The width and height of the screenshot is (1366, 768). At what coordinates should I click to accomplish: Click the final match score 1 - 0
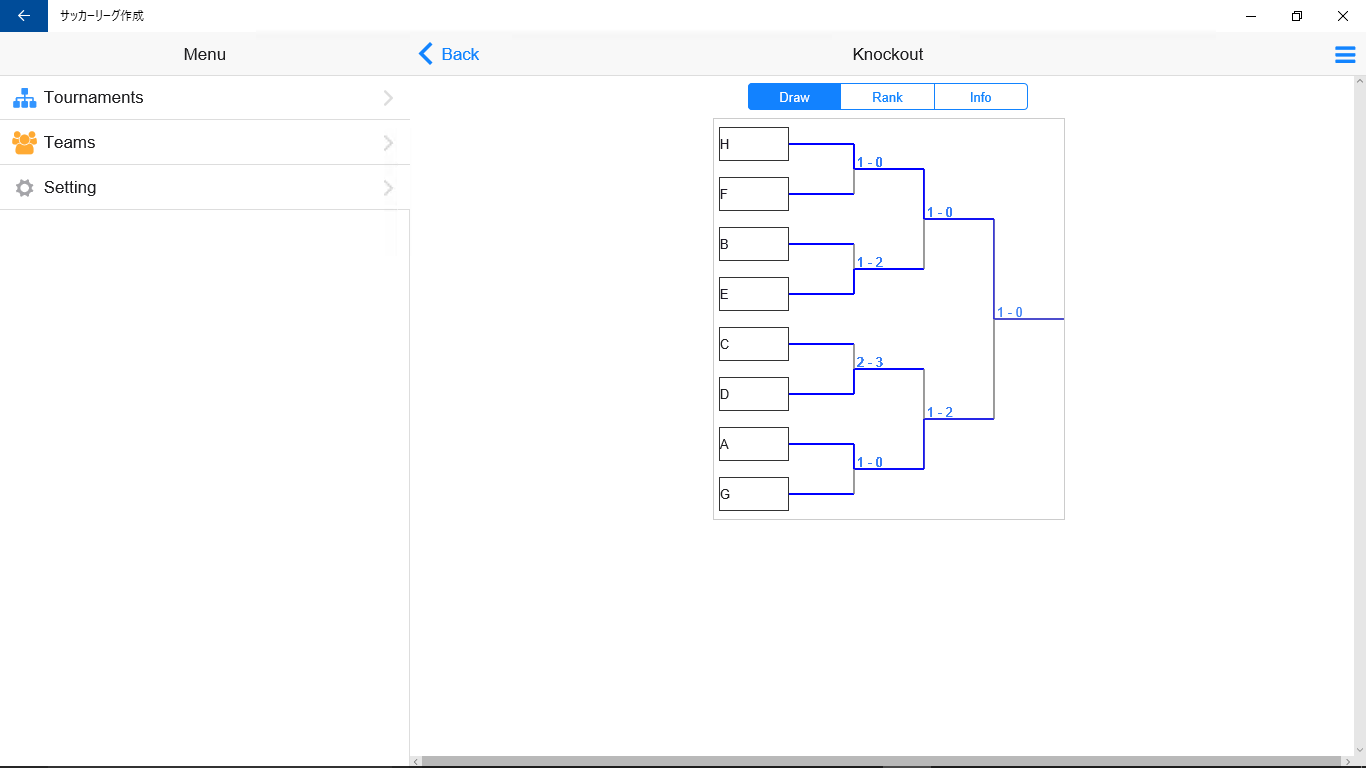pos(1009,313)
